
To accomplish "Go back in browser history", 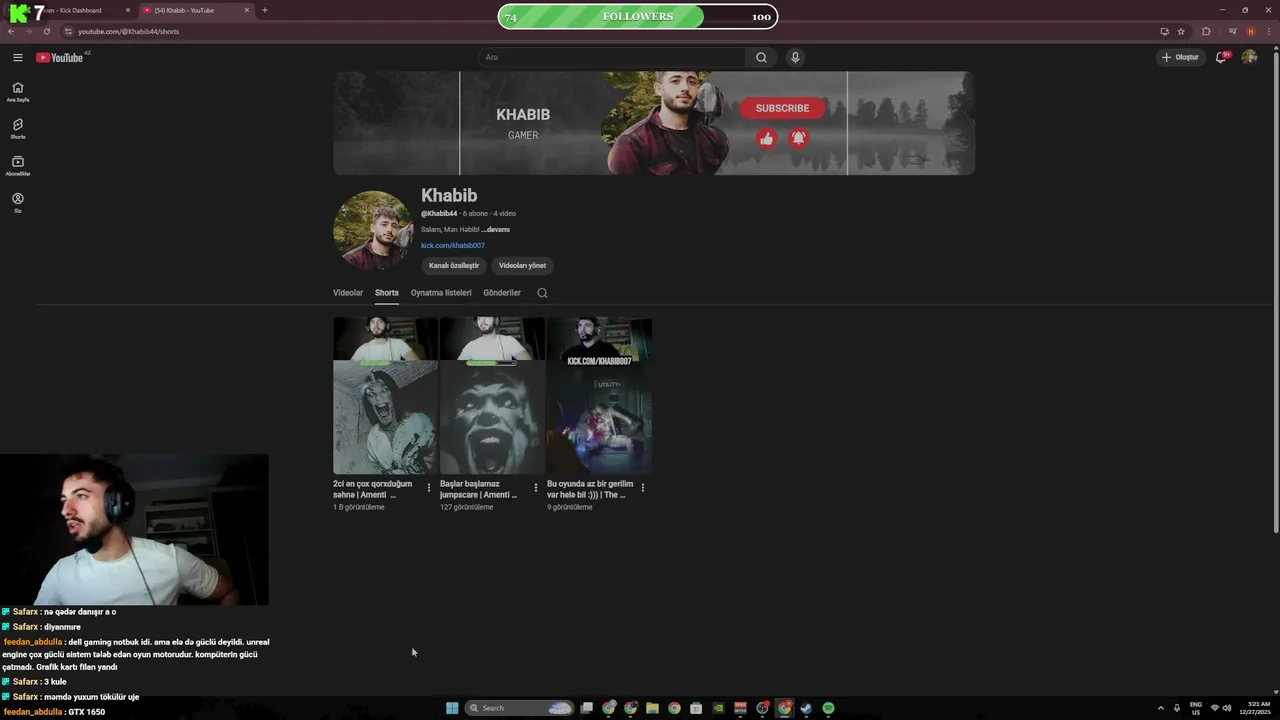I will [11, 31].
